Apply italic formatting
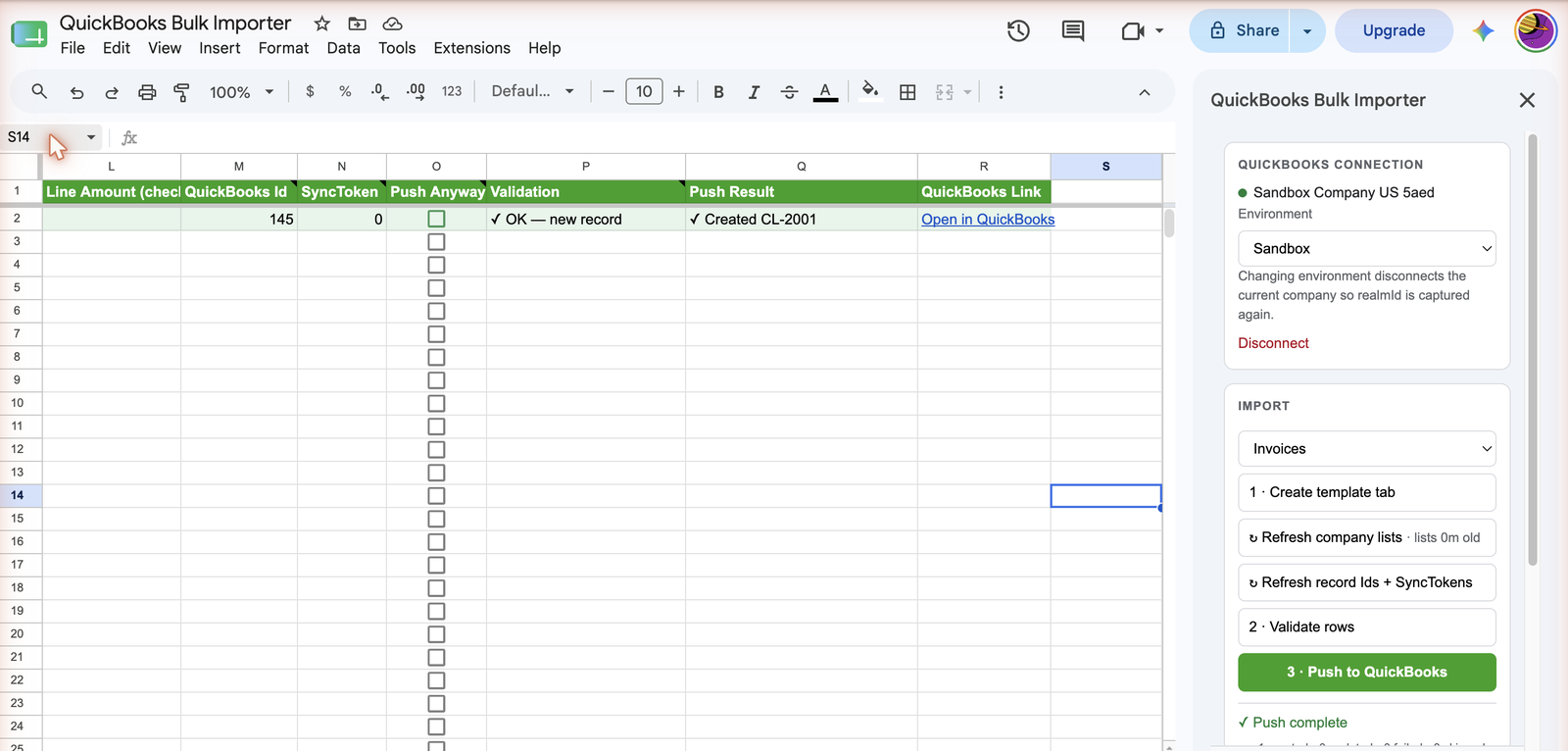 [754, 92]
